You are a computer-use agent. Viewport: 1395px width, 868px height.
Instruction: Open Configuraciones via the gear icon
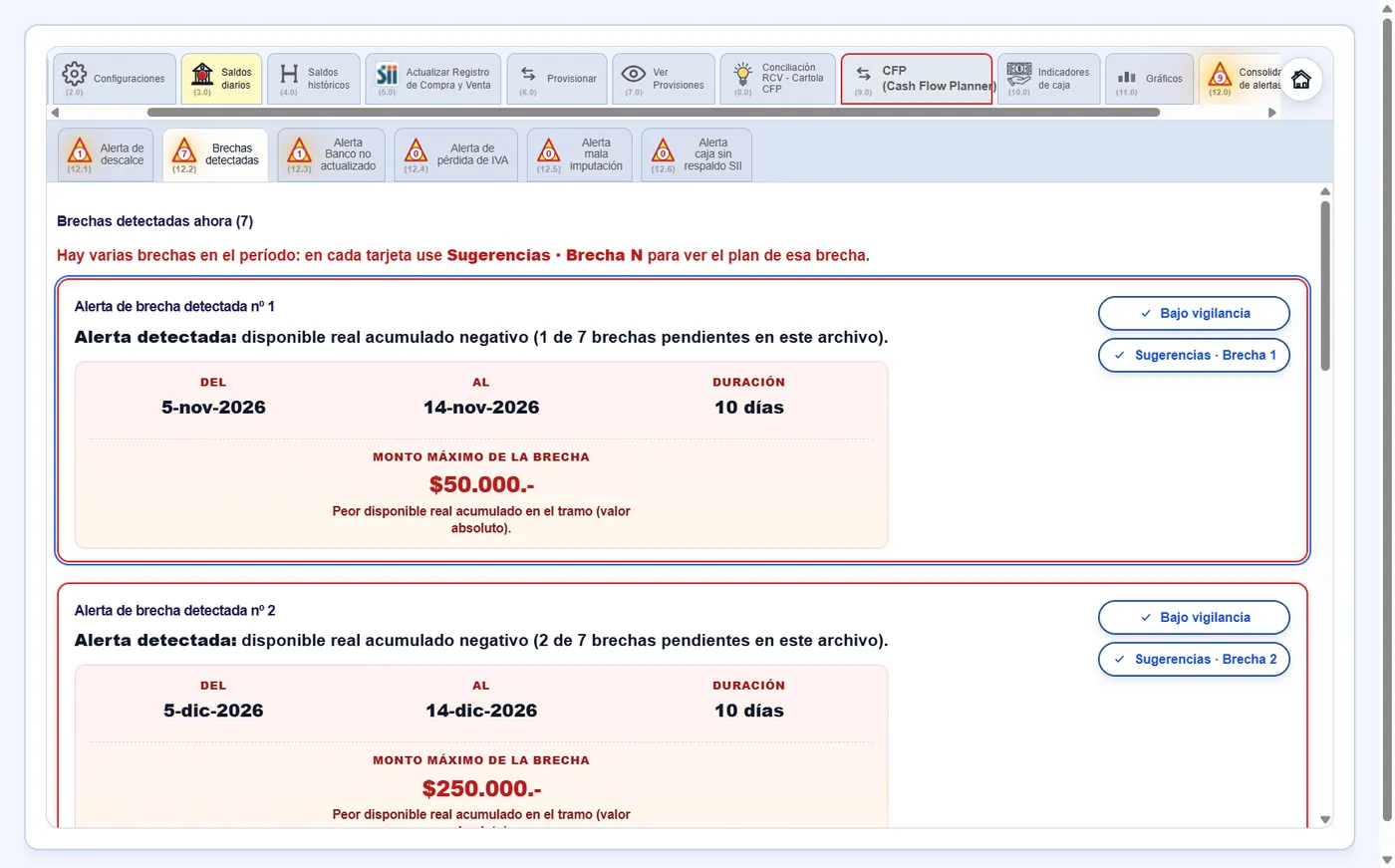pos(75,74)
